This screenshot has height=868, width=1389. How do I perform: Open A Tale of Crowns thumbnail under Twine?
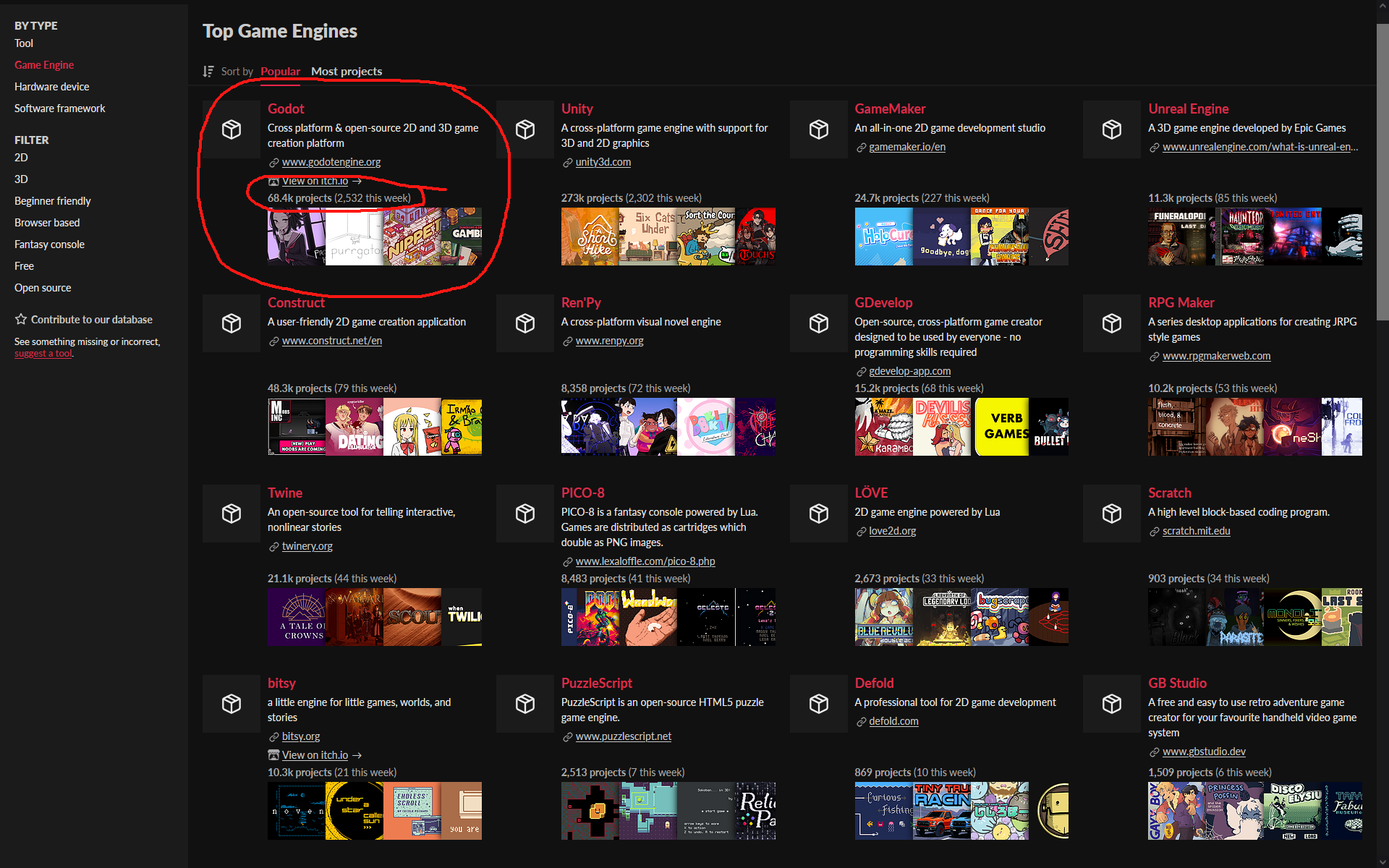(297, 617)
